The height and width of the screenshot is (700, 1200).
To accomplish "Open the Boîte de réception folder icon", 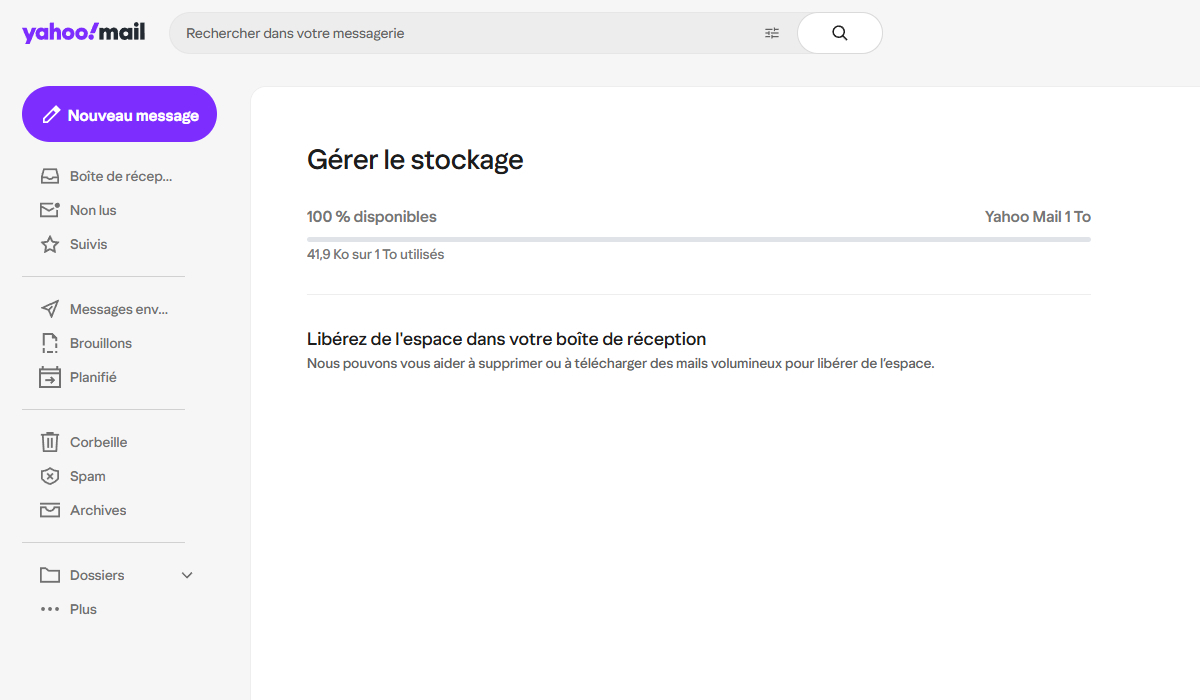I will point(49,175).
